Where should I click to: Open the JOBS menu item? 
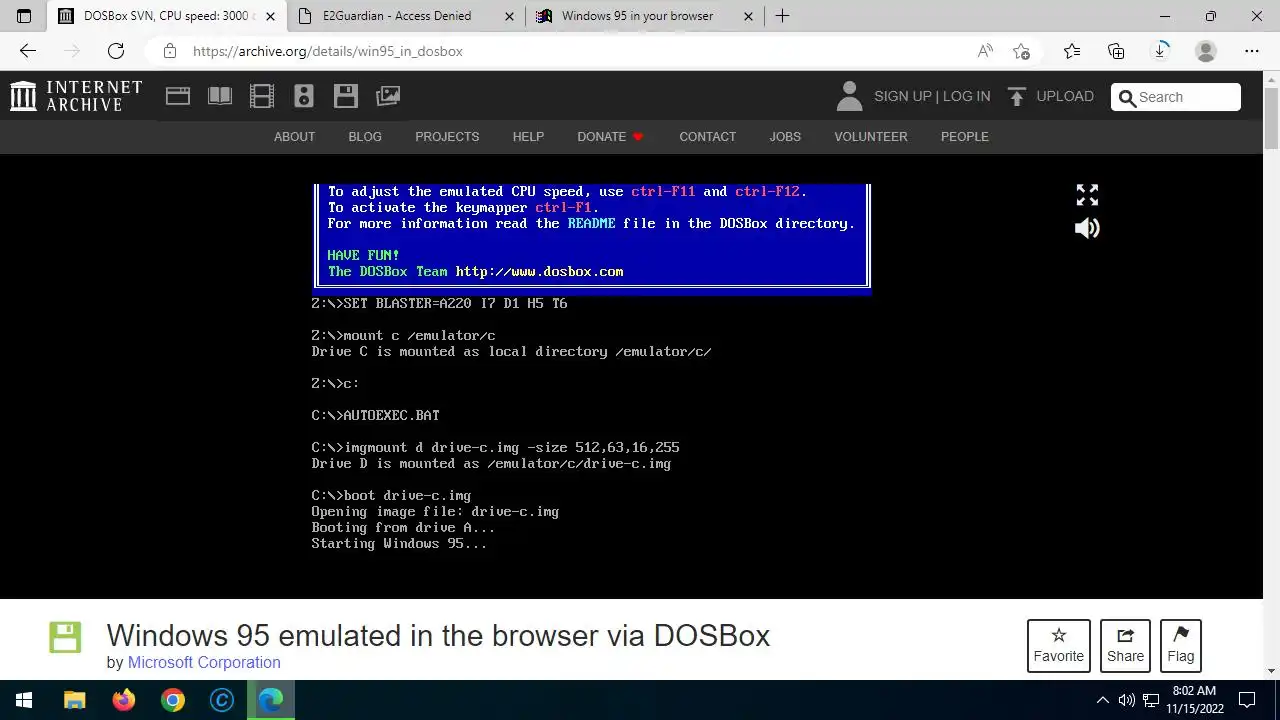(785, 136)
